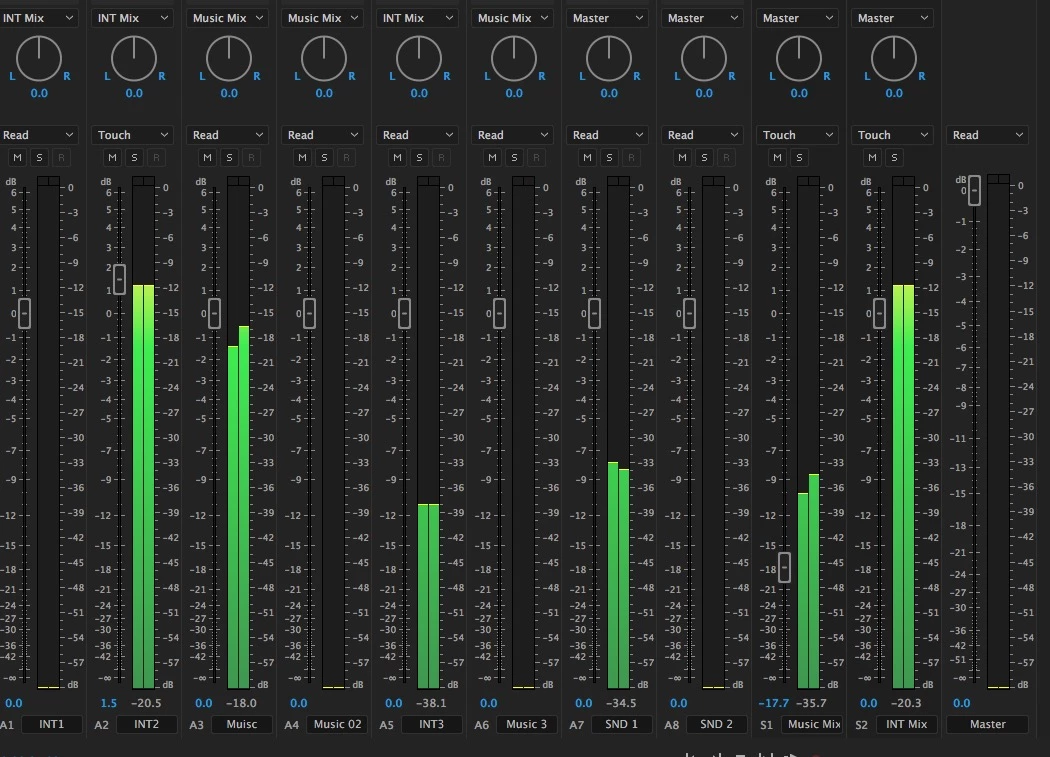
Task: Open Touch automation dropdown for A2 INT2
Action: pos(133,135)
